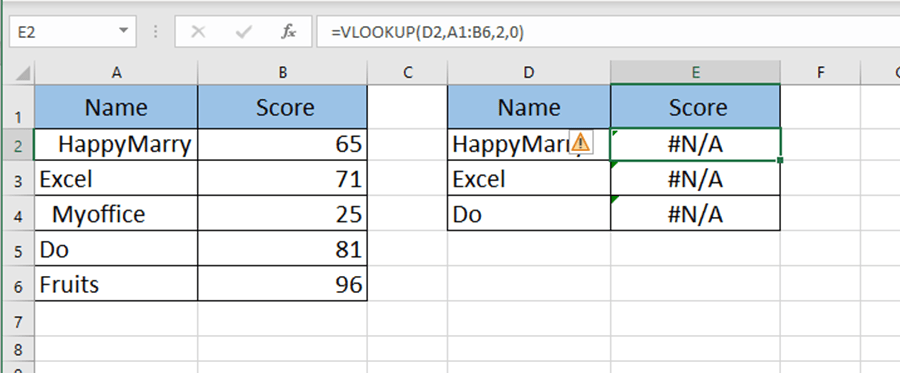The height and width of the screenshot is (373, 900).
Task: Select the #N/A cell in row 4
Action: [696, 213]
